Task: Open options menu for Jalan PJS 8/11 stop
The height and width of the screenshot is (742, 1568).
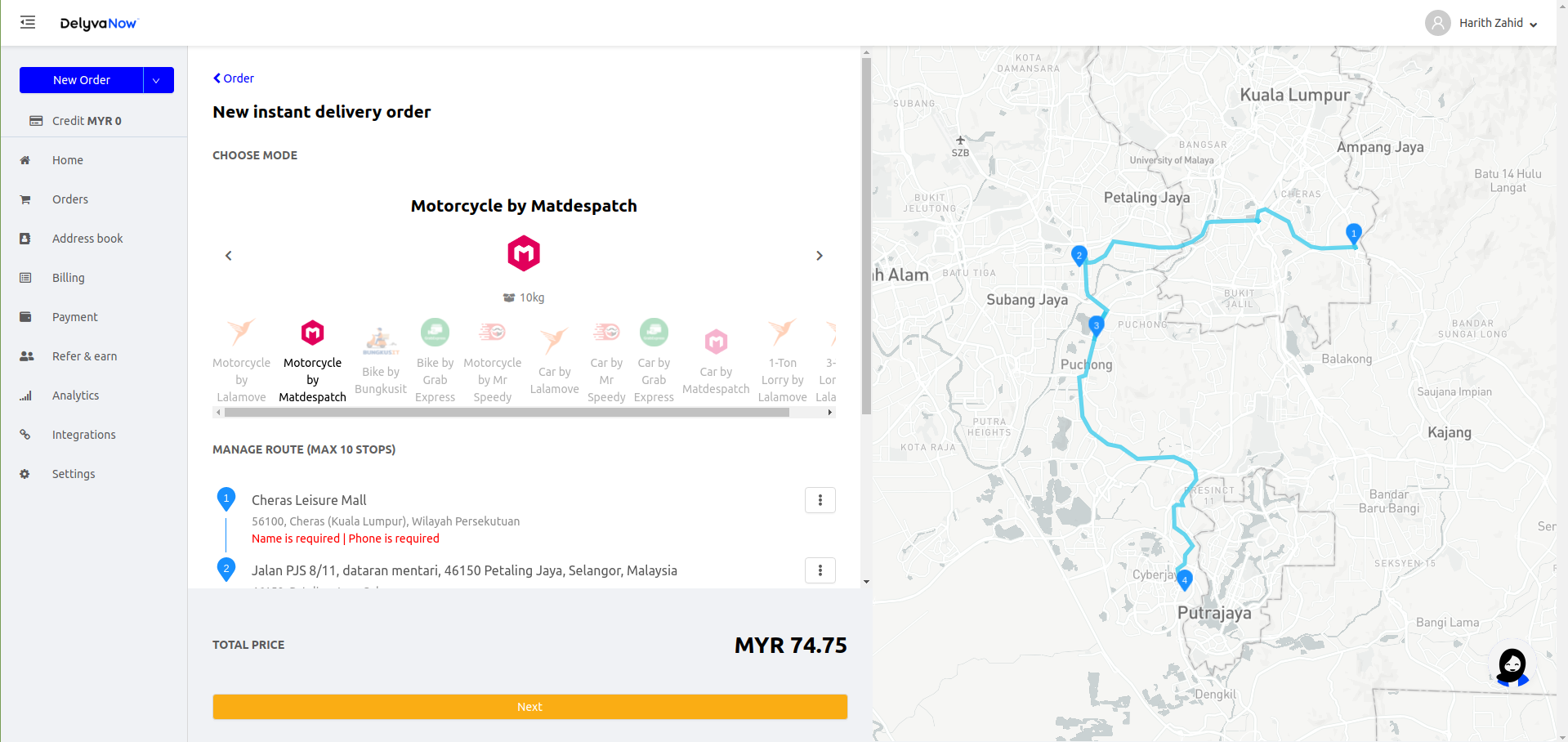Action: pyautogui.click(x=820, y=570)
